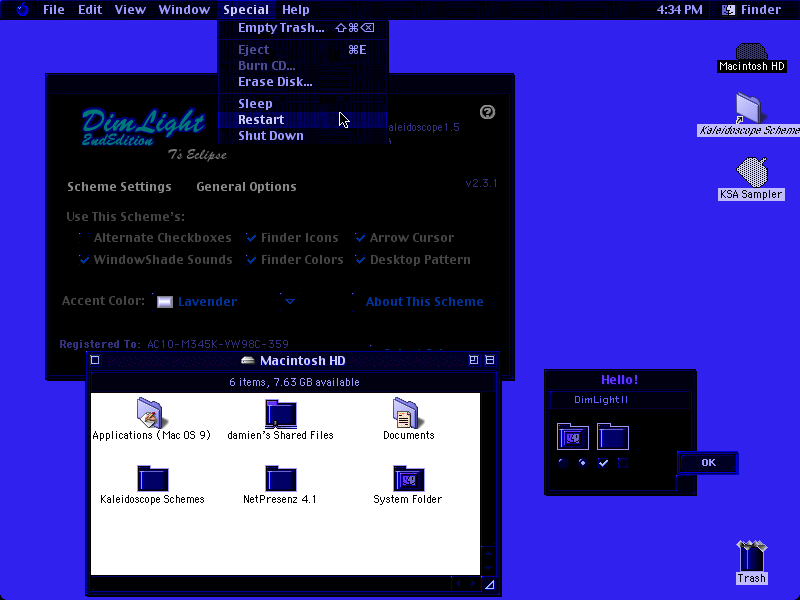Collapse Macintosh HD window with the windowshade box
Viewport: 800px width, 600px height.
tap(490, 360)
